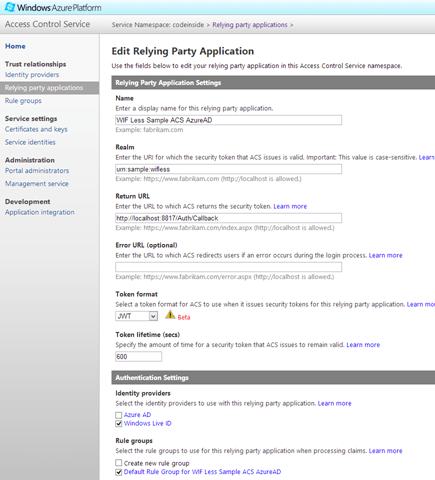
Task: Click the yellow warning icon beside Beta
Action: coord(170,314)
